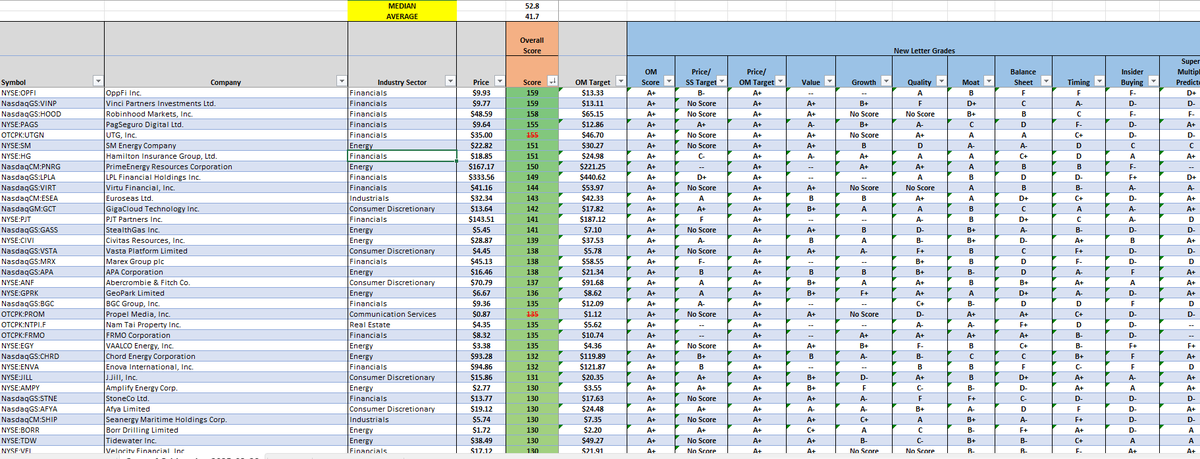
Task: Select the GeoPark Limited company cell
Action: click(x=225, y=292)
